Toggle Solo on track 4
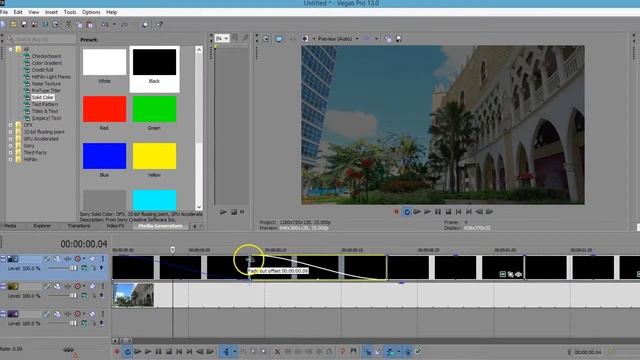The image size is (640, 360). [x=102, y=314]
